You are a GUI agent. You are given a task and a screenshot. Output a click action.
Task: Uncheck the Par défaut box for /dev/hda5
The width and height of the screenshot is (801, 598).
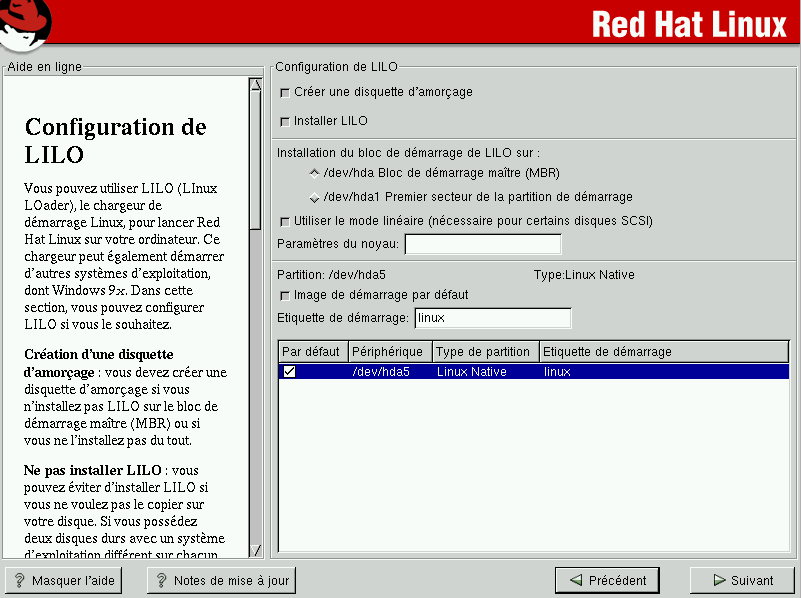(x=289, y=372)
